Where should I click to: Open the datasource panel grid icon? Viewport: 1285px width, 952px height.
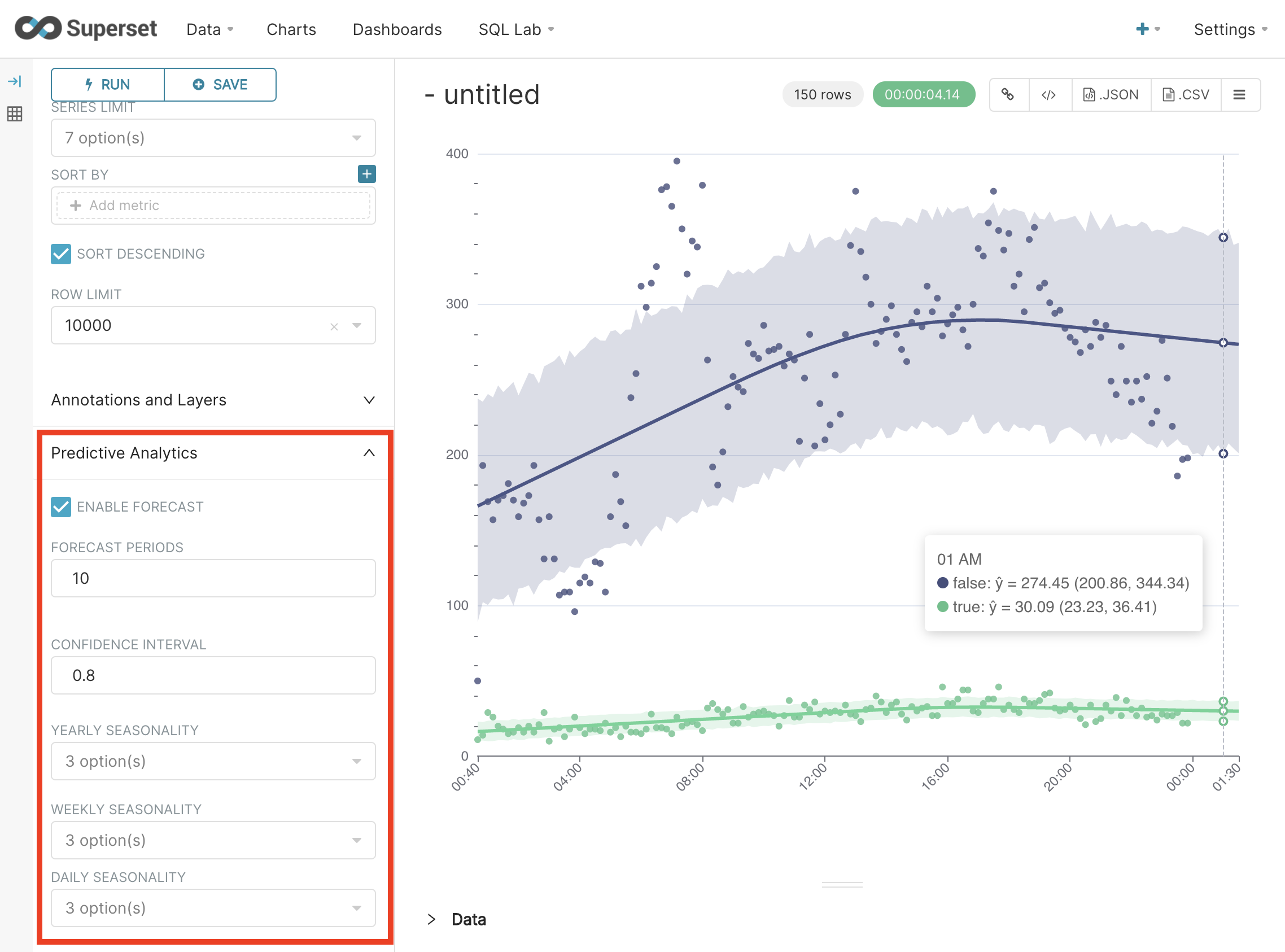coord(15,113)
